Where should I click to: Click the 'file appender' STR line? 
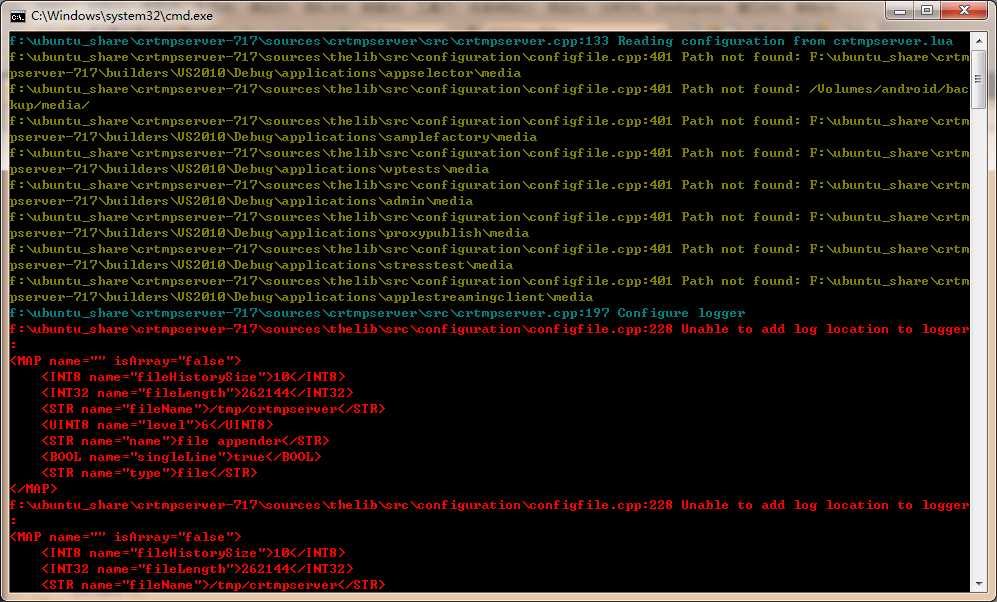[x=185, y=441]
